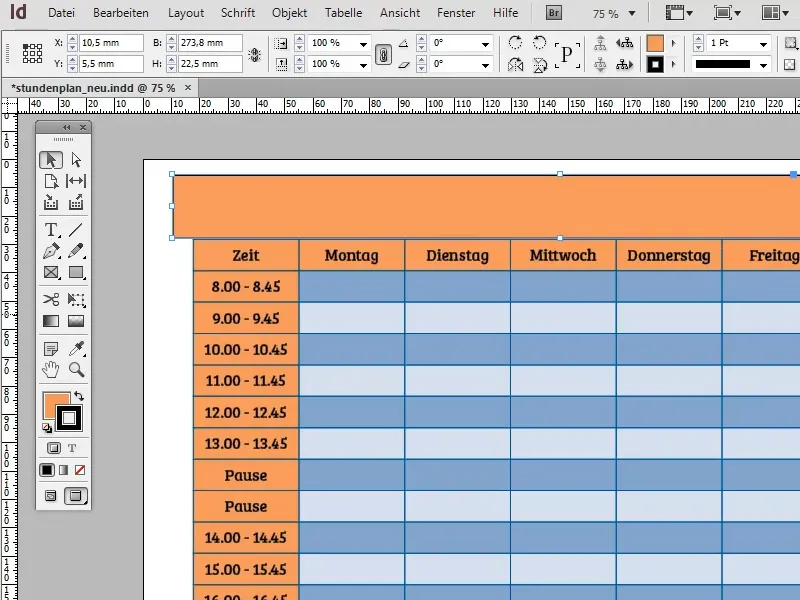Swap fill and stroke colors
Image resolution: width=800 pixels, height=600 pixels.
pos(79,396)
